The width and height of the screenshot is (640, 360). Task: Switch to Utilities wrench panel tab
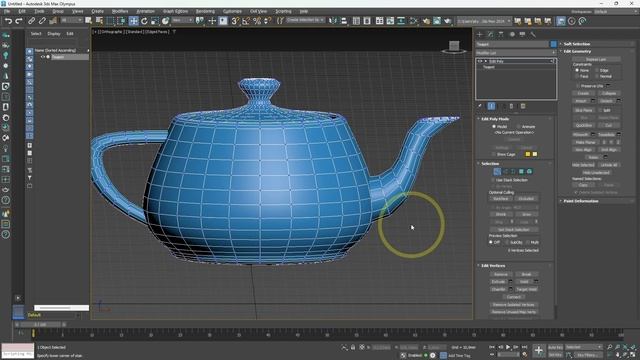click(x=533, y=35)
